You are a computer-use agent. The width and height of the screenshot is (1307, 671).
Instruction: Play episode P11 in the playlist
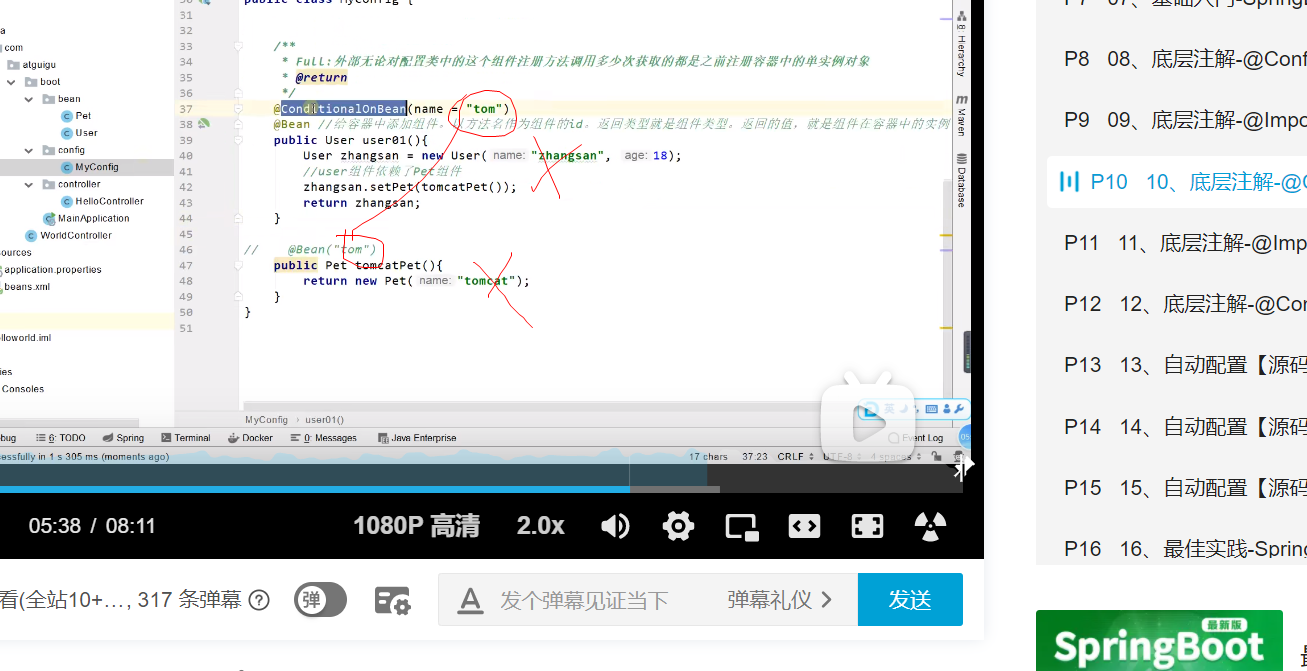[x=1184, y=243]
